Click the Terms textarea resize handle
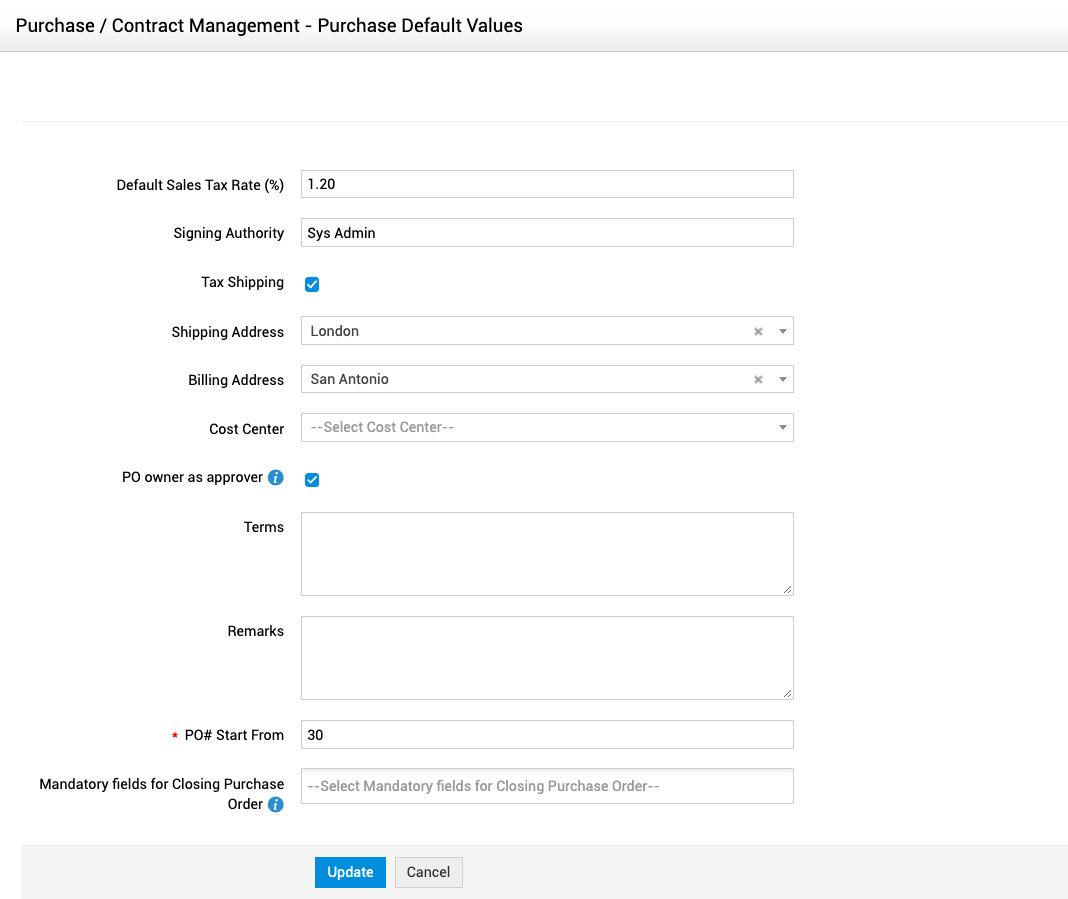The width and height of the screenshot is (1068, 899). [x=788, y=590]
